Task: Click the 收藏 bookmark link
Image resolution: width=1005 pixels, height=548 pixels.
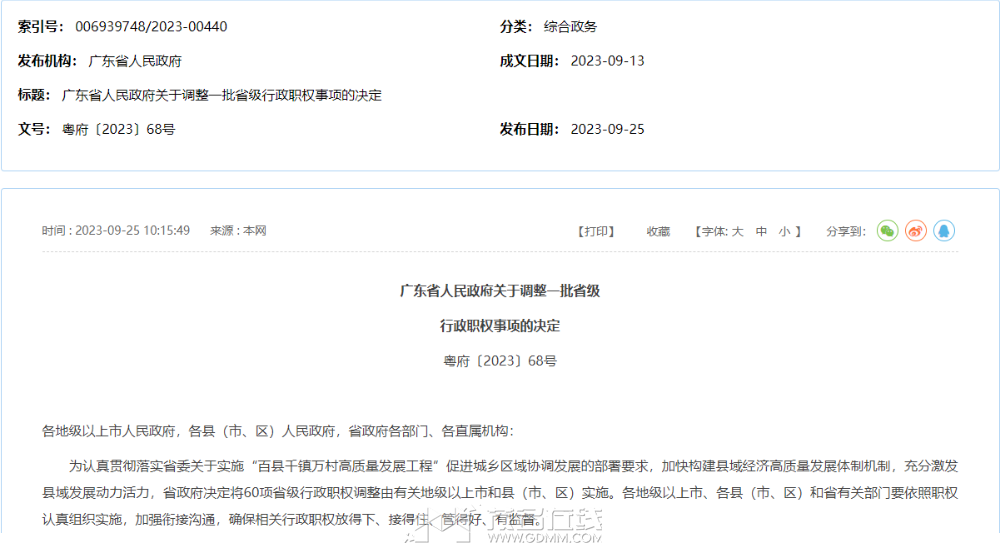Action: click(x=658, y=231)
